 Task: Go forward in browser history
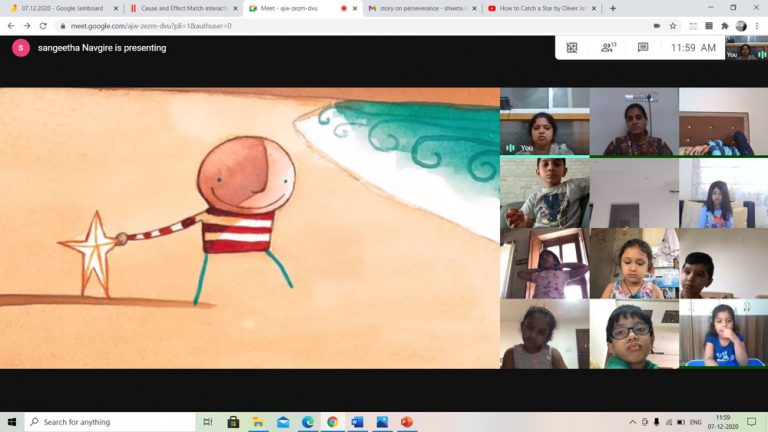click(x=27, y=26)
